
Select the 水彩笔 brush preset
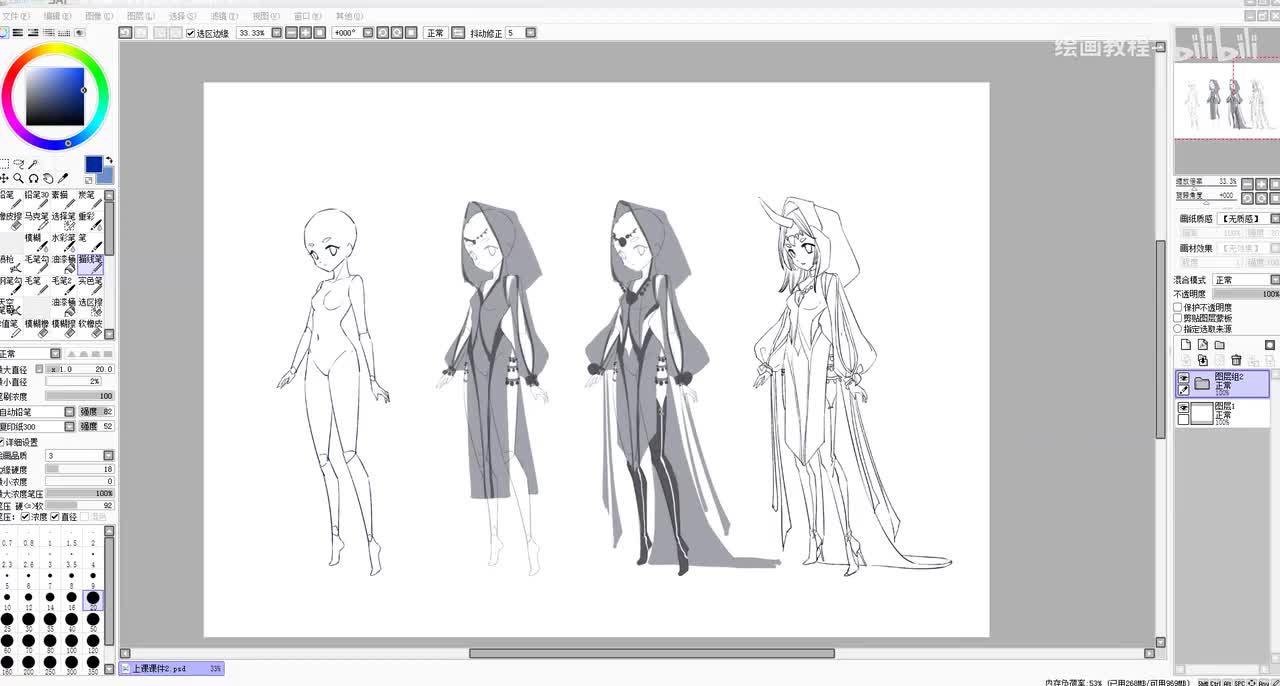(x=64, y=244)
